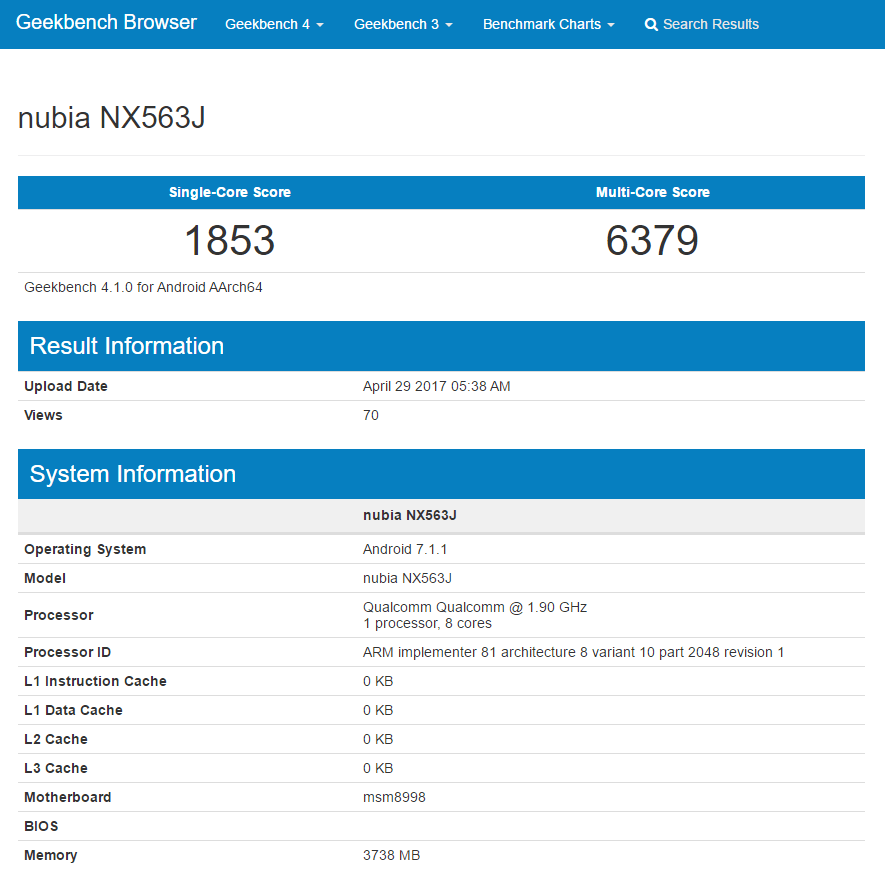Click the search magnifier icon

[651, 25]
